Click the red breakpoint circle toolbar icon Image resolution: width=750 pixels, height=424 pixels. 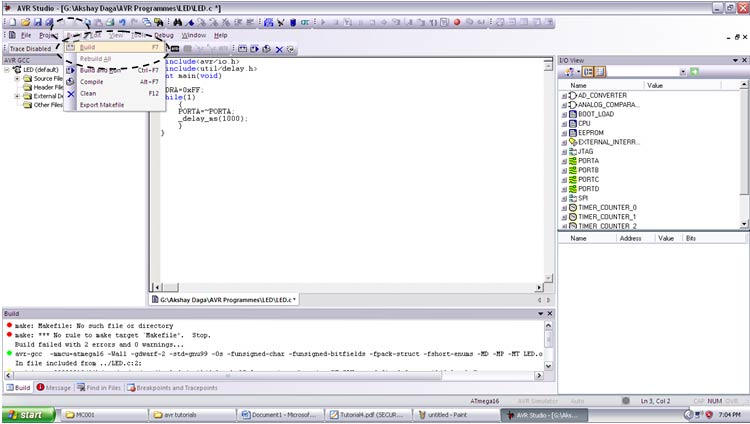tap(457, 22)
